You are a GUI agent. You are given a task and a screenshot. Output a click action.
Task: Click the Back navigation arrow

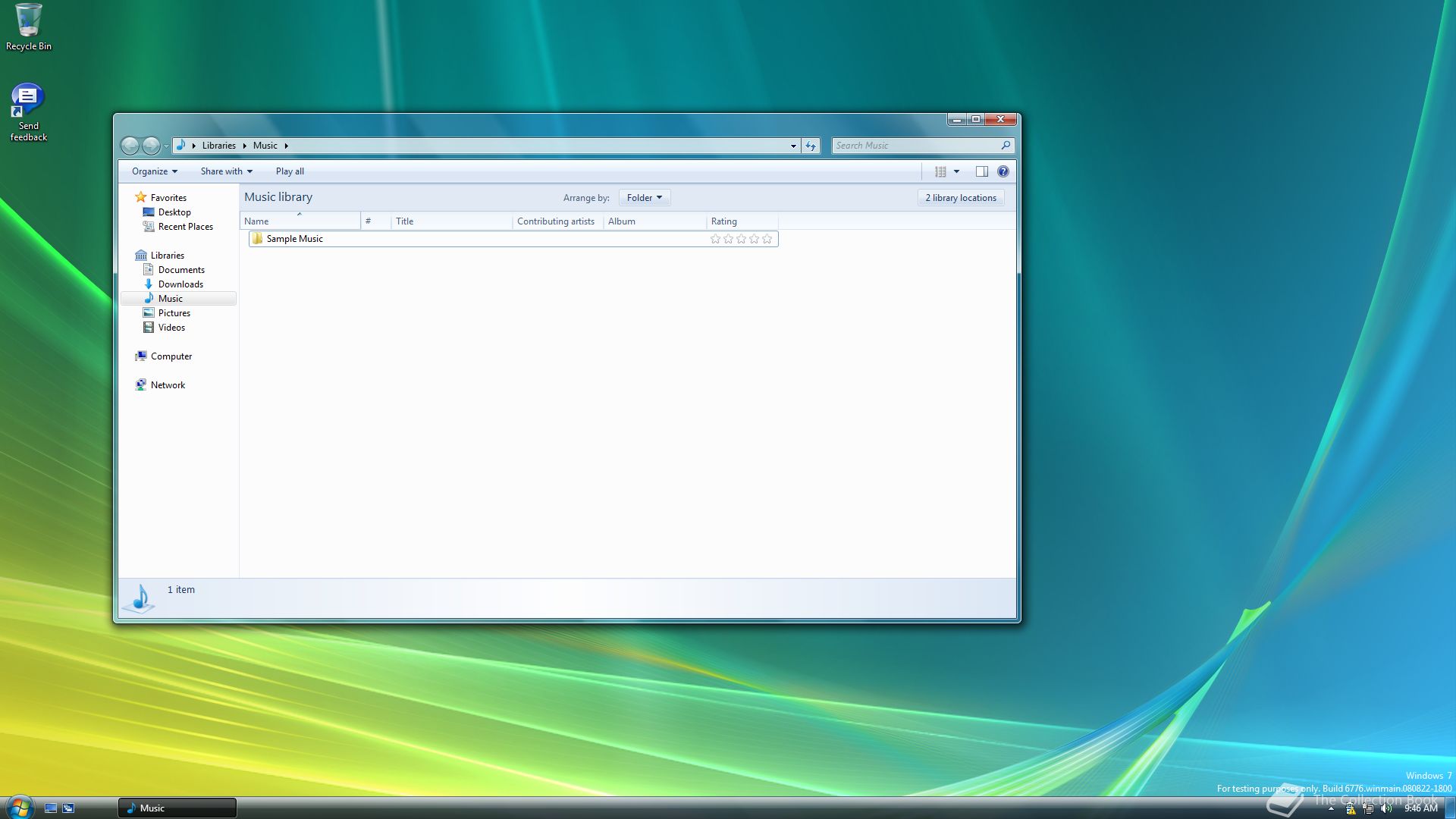point(130,146)
